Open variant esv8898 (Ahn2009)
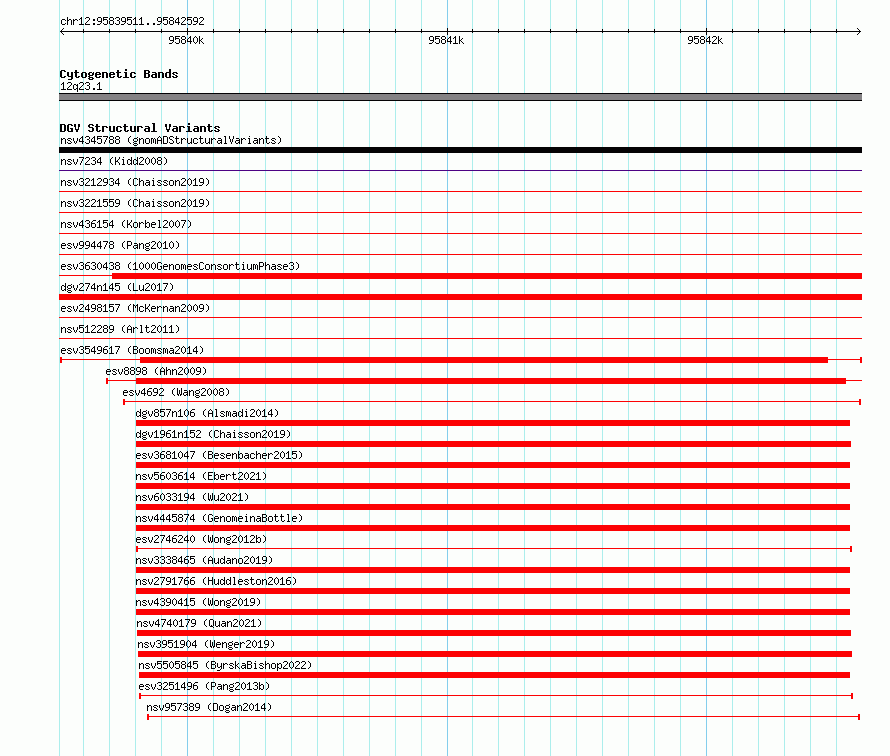This screenshot has width=890, height=756. [156, 371]
